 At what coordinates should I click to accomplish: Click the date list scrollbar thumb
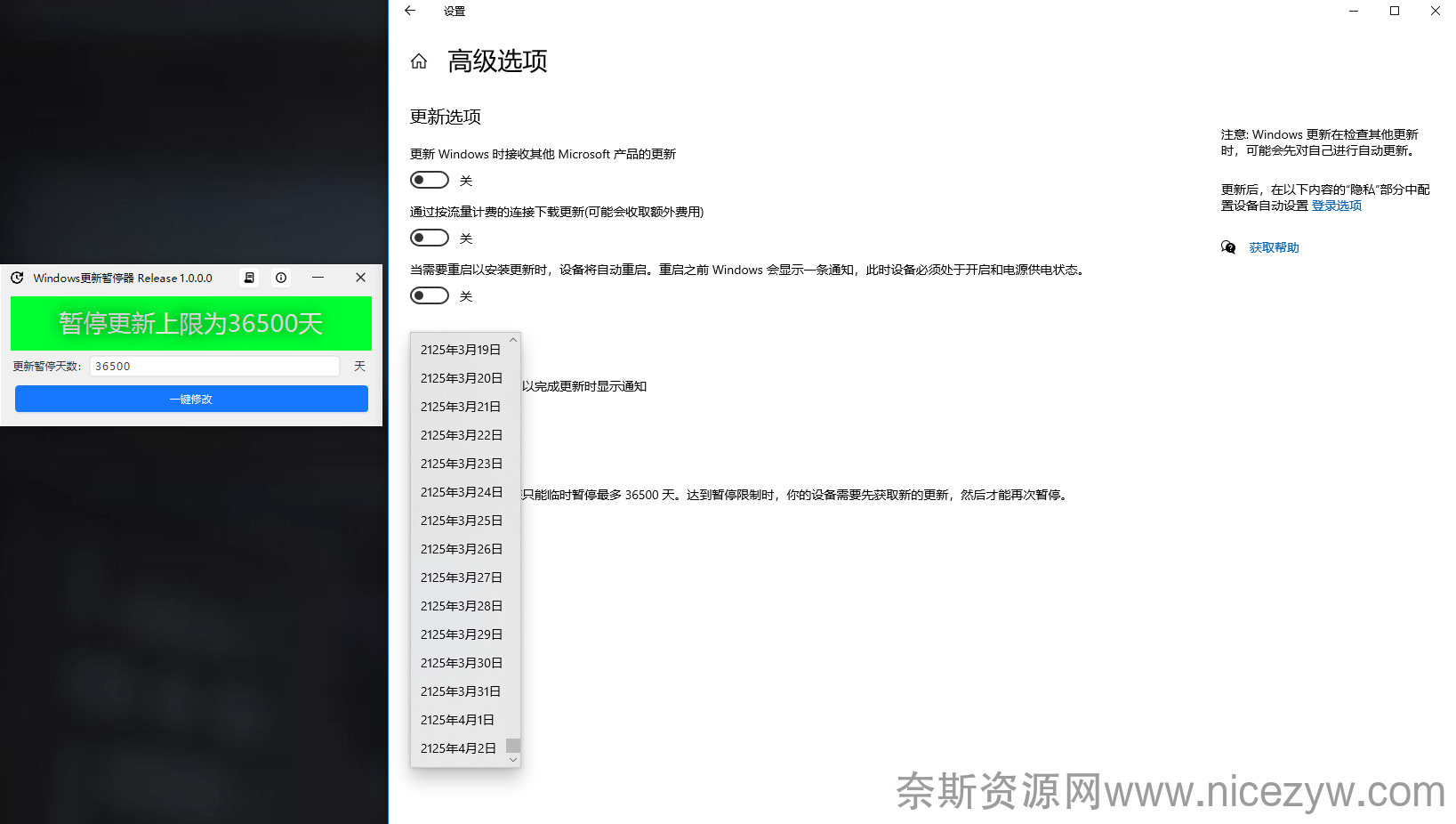(x=513, y=746)
